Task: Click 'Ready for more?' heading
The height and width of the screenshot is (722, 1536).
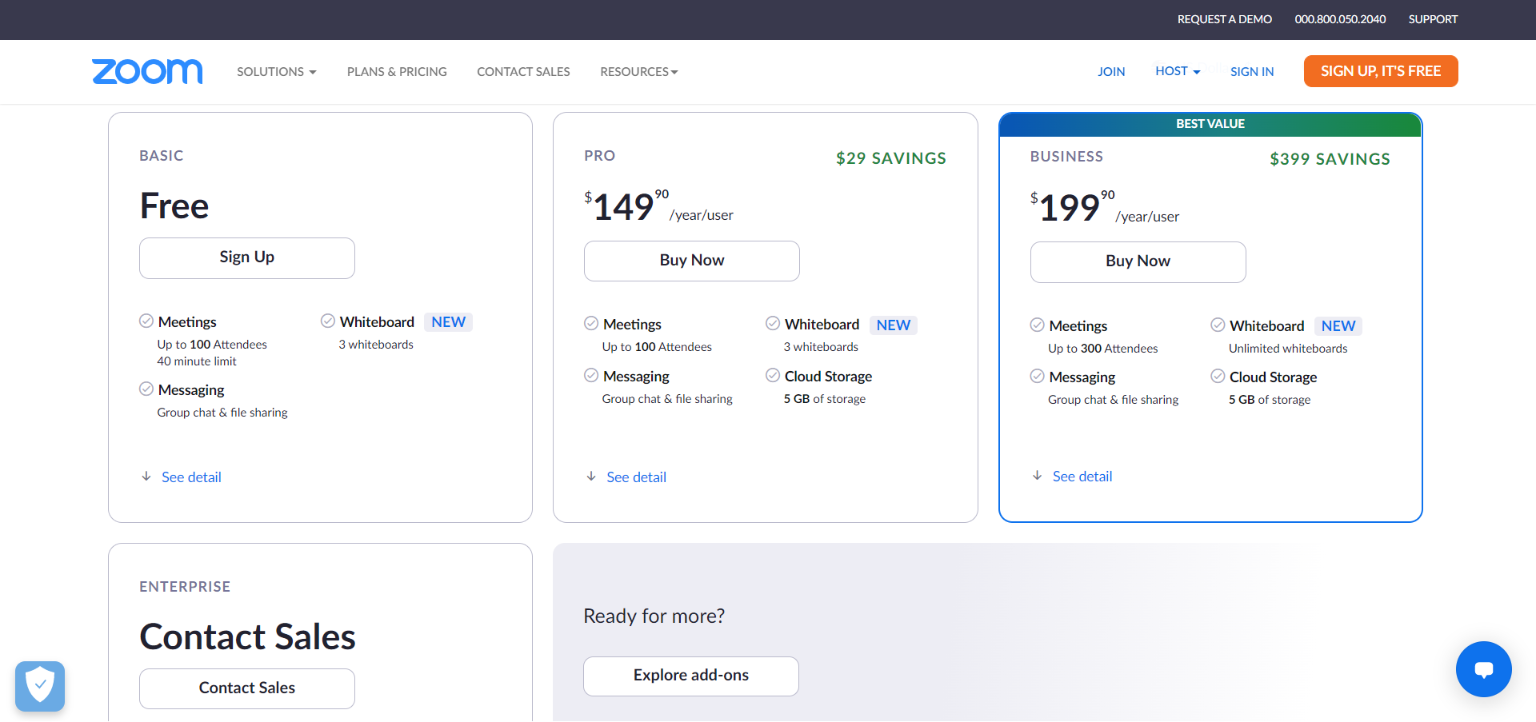Action: coord(654,616)
